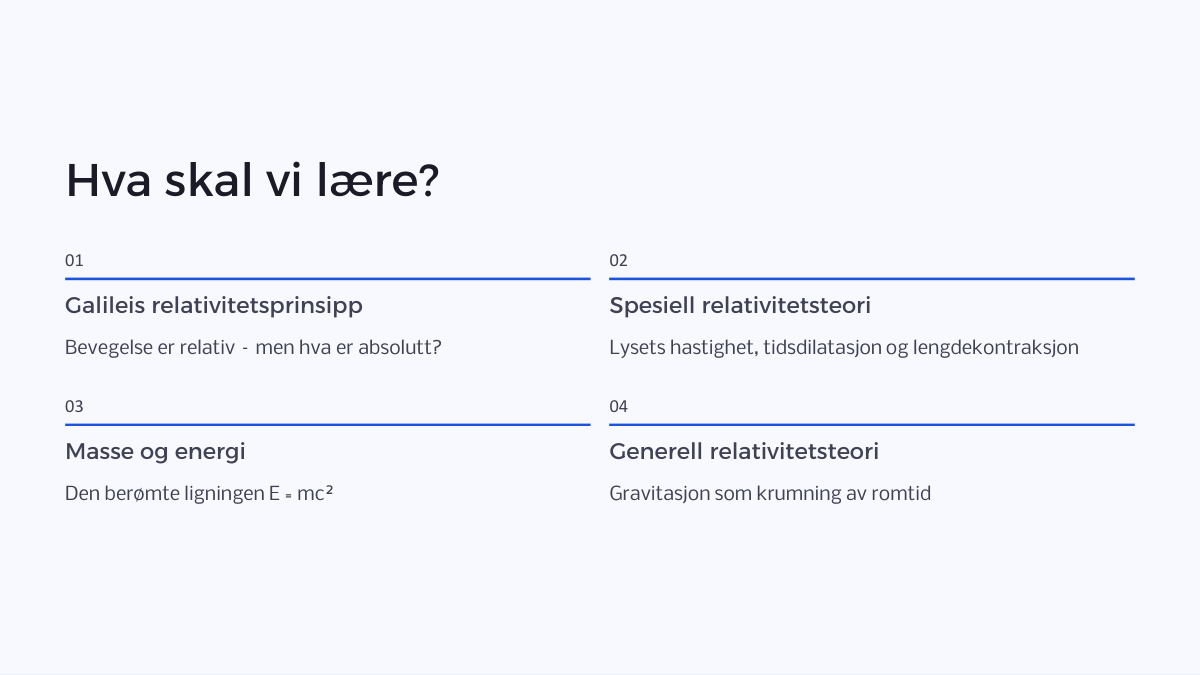Click the 'Den berømte ligningen E = mc²' text
The width and height of the screenshot is (1200, 675).
199,493
